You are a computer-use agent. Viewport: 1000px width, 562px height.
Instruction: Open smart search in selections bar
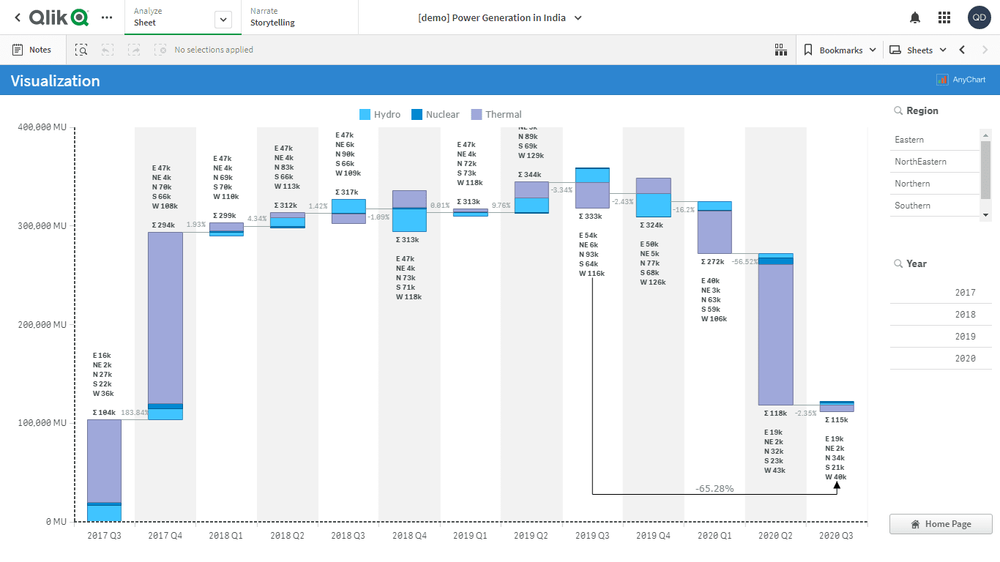81,50
